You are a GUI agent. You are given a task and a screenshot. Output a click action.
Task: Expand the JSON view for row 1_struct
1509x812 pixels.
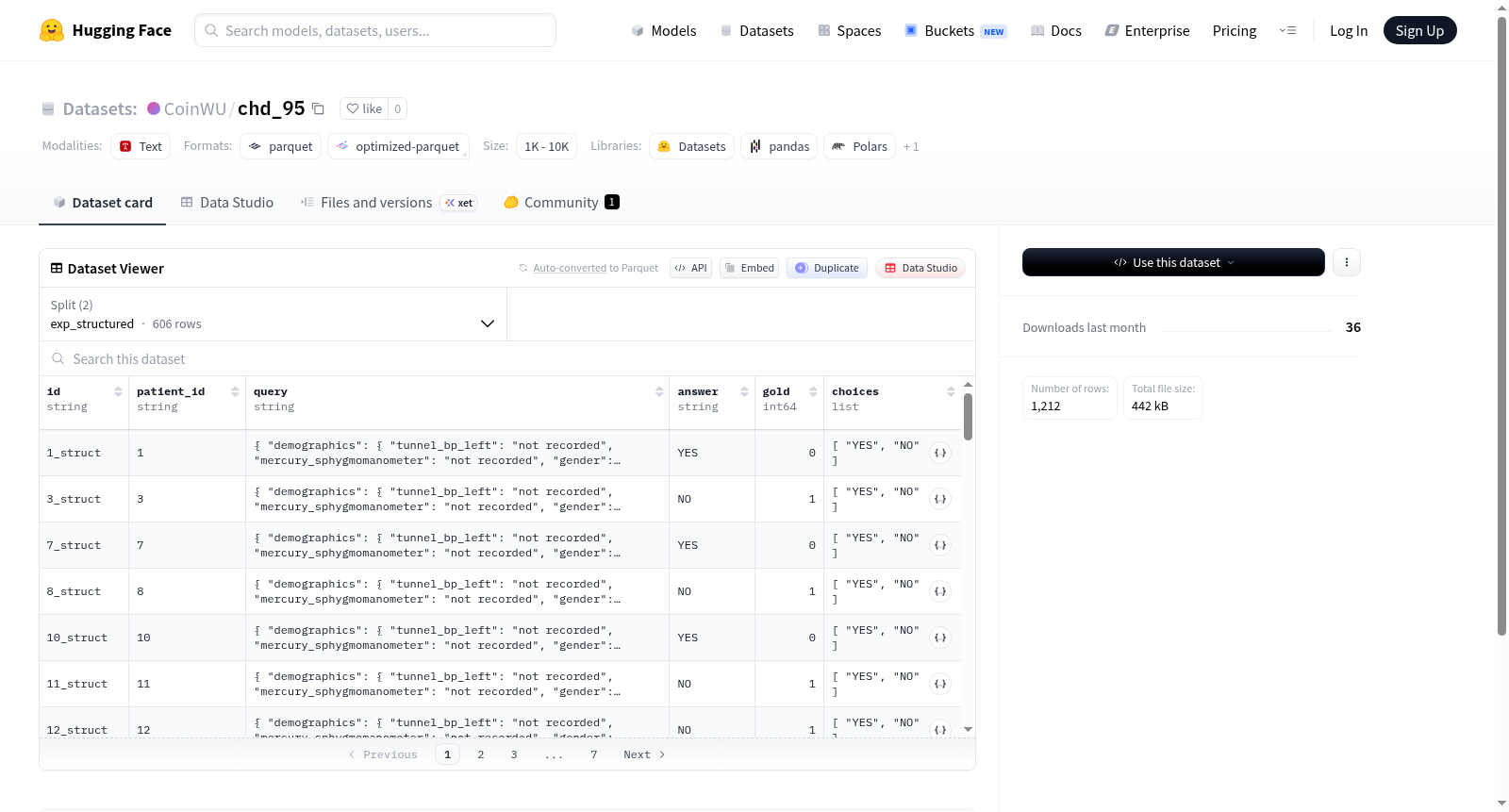click(940, 454)
